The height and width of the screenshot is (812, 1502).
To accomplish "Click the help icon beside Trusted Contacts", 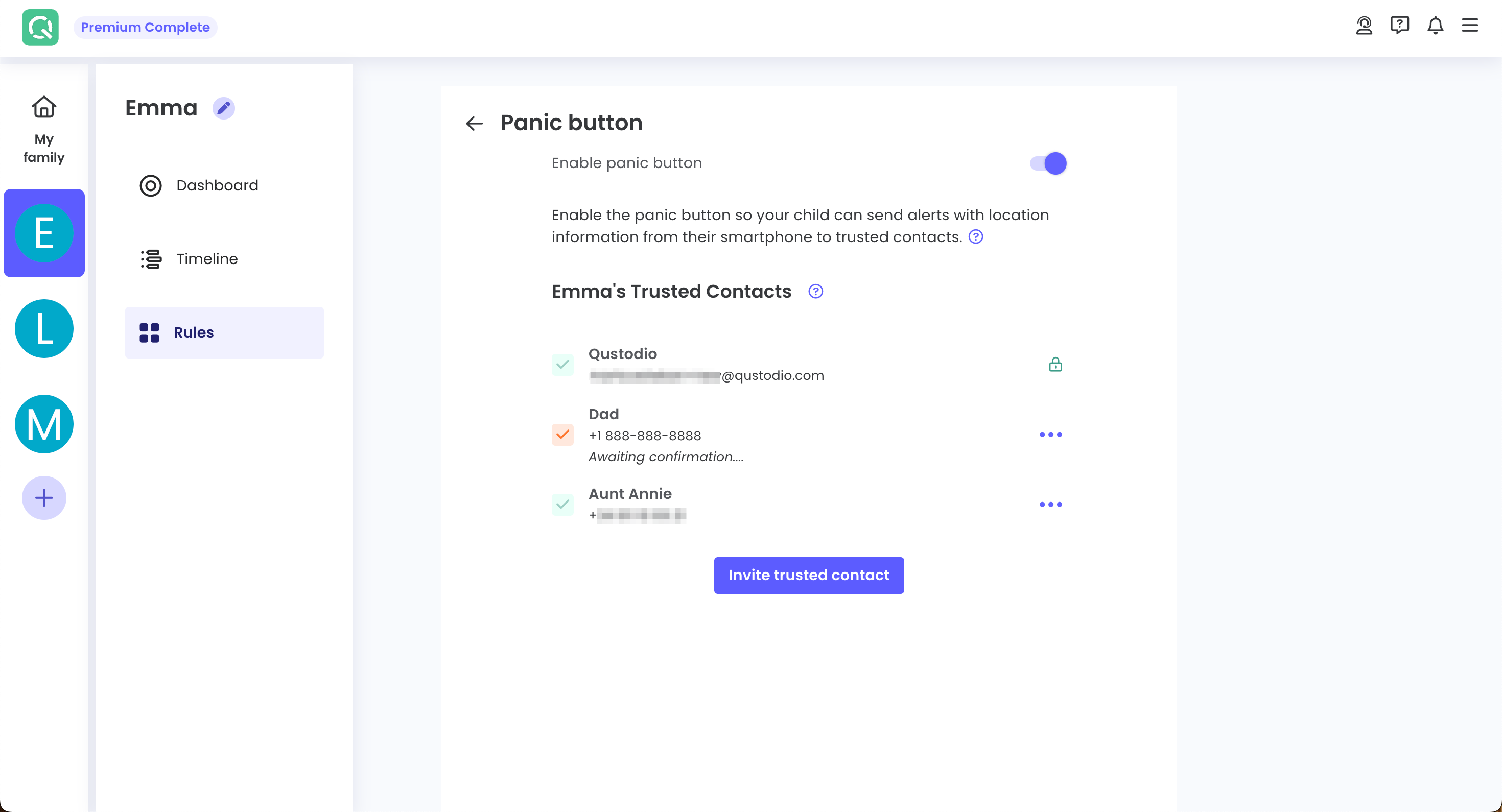I will (815, 292).
